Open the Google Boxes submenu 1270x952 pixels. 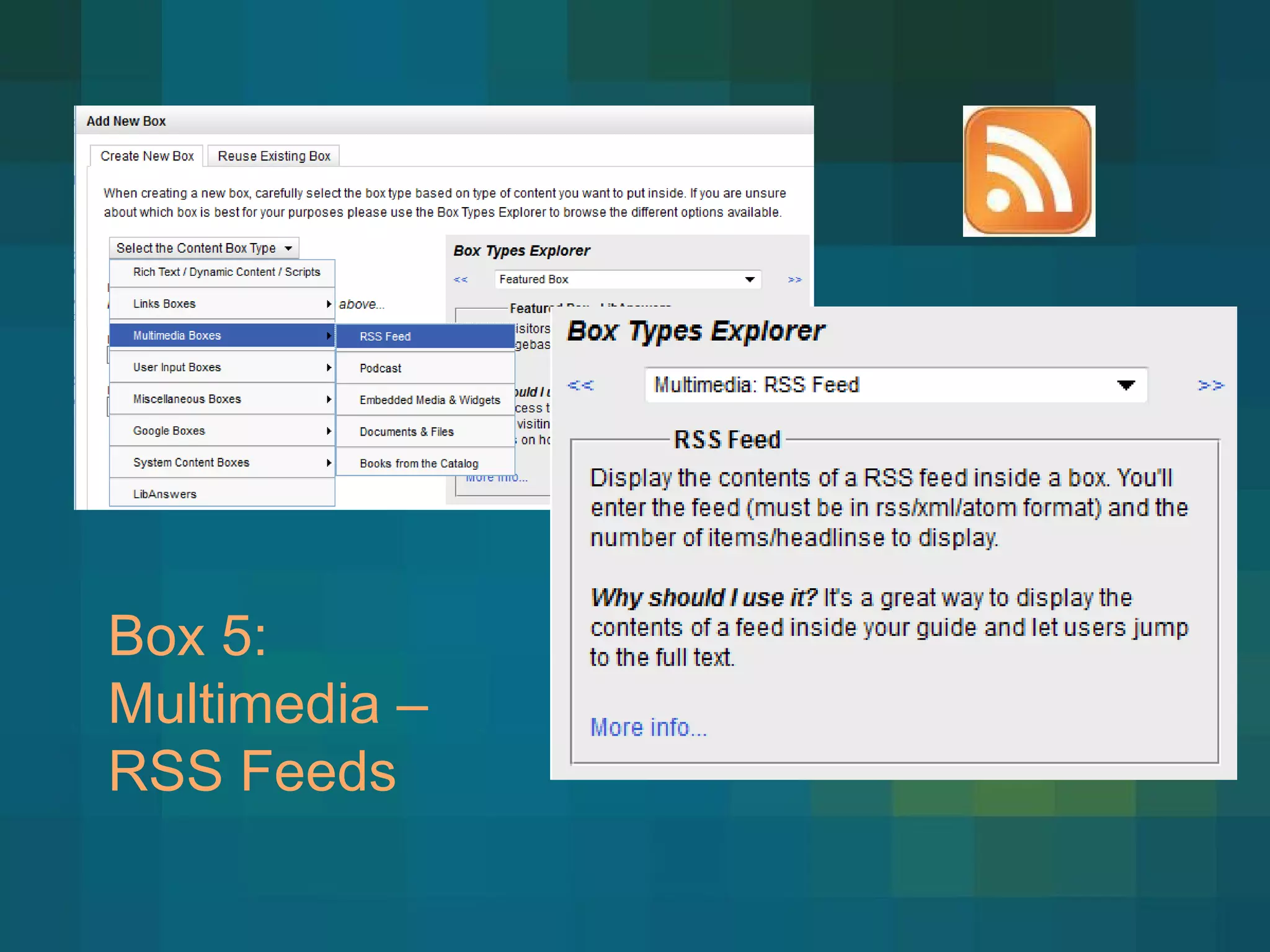point(222,430)
